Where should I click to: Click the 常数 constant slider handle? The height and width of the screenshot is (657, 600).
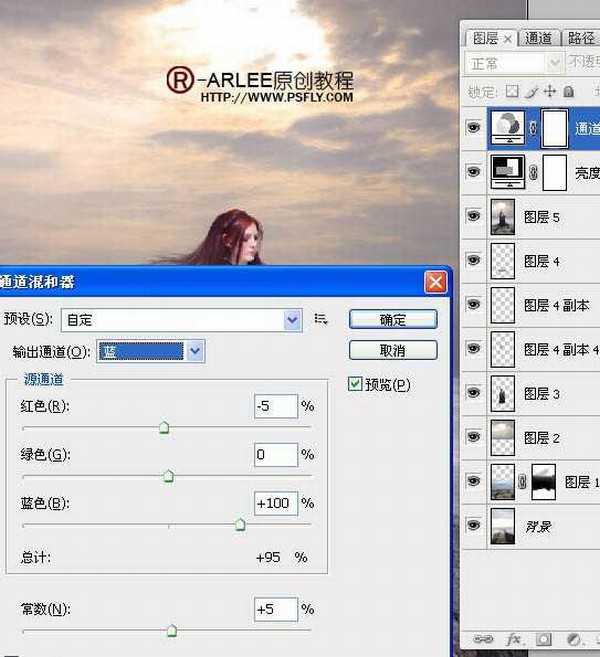[172, 631]
